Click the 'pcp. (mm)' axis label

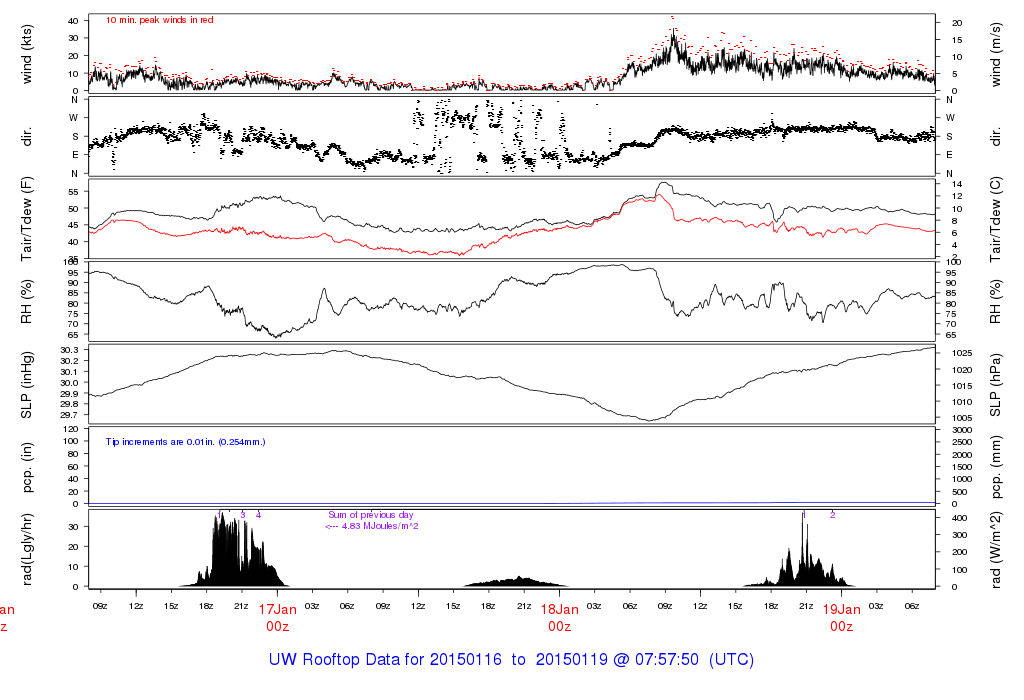pos(995,467)
